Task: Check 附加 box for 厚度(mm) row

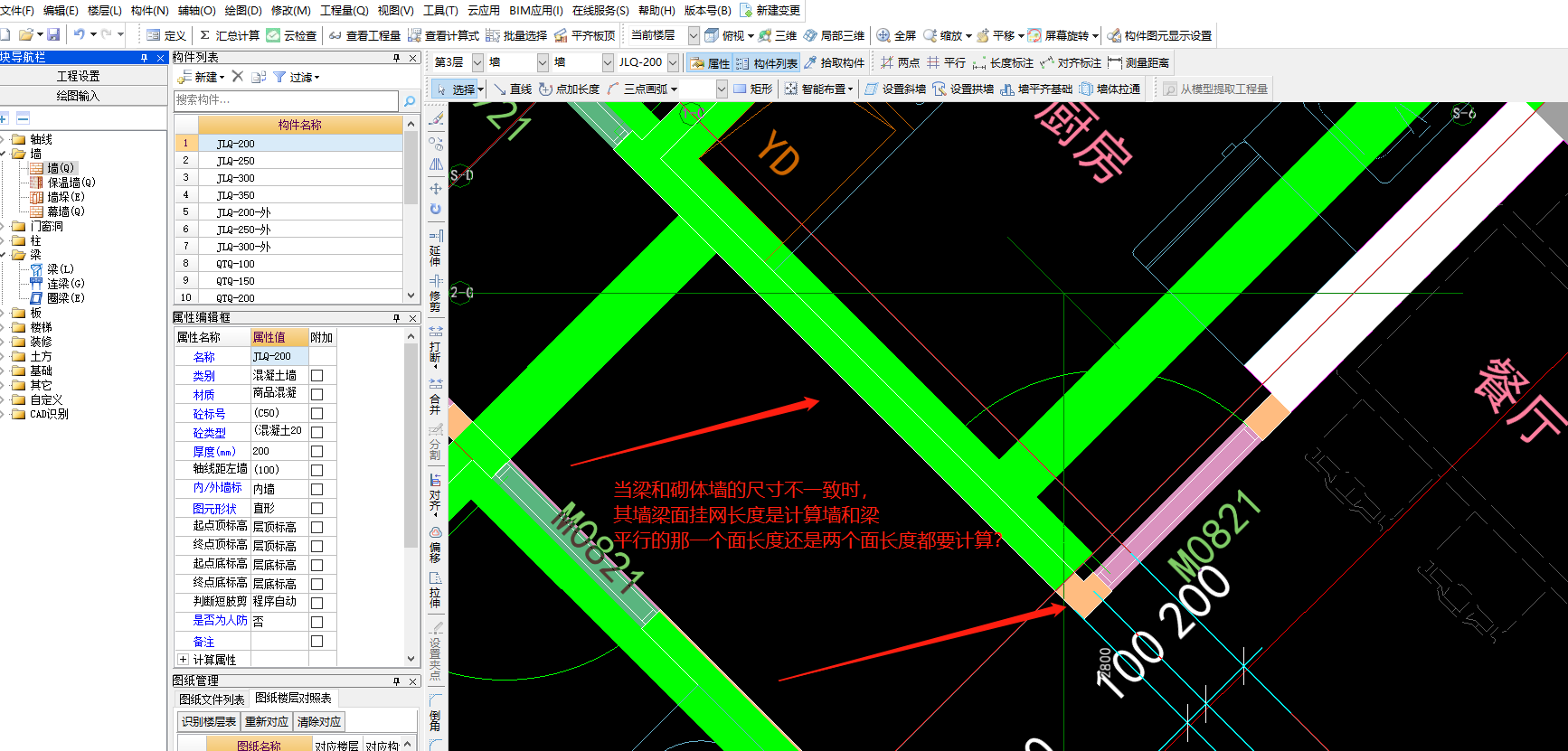Action: [316, 451]
